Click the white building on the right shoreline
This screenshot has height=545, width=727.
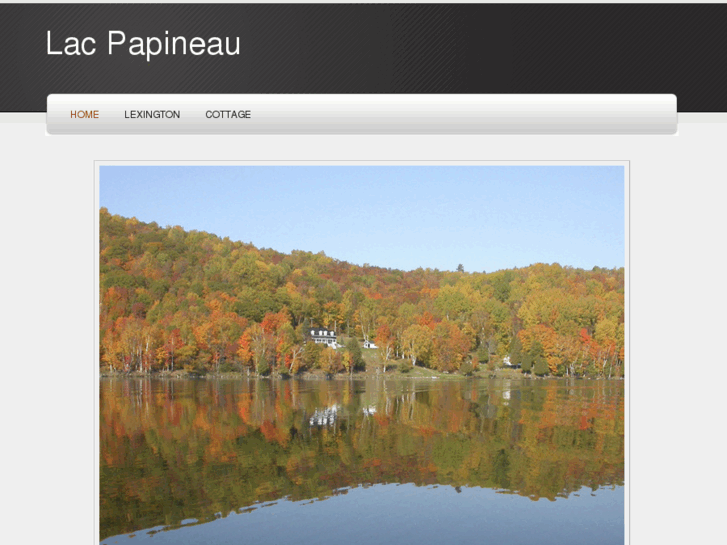(508, 361)
